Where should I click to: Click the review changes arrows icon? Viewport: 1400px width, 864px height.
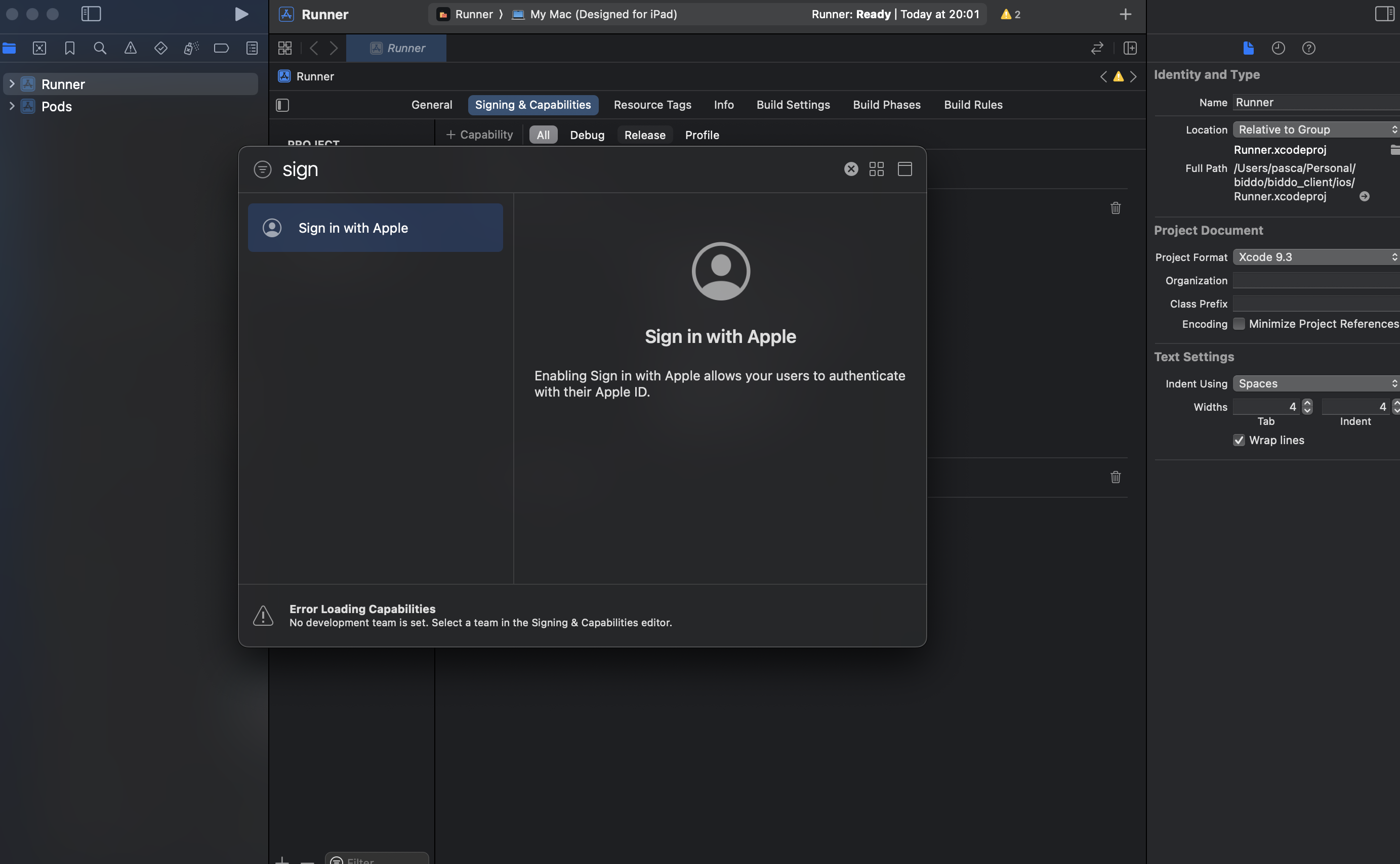(1097, 48)
